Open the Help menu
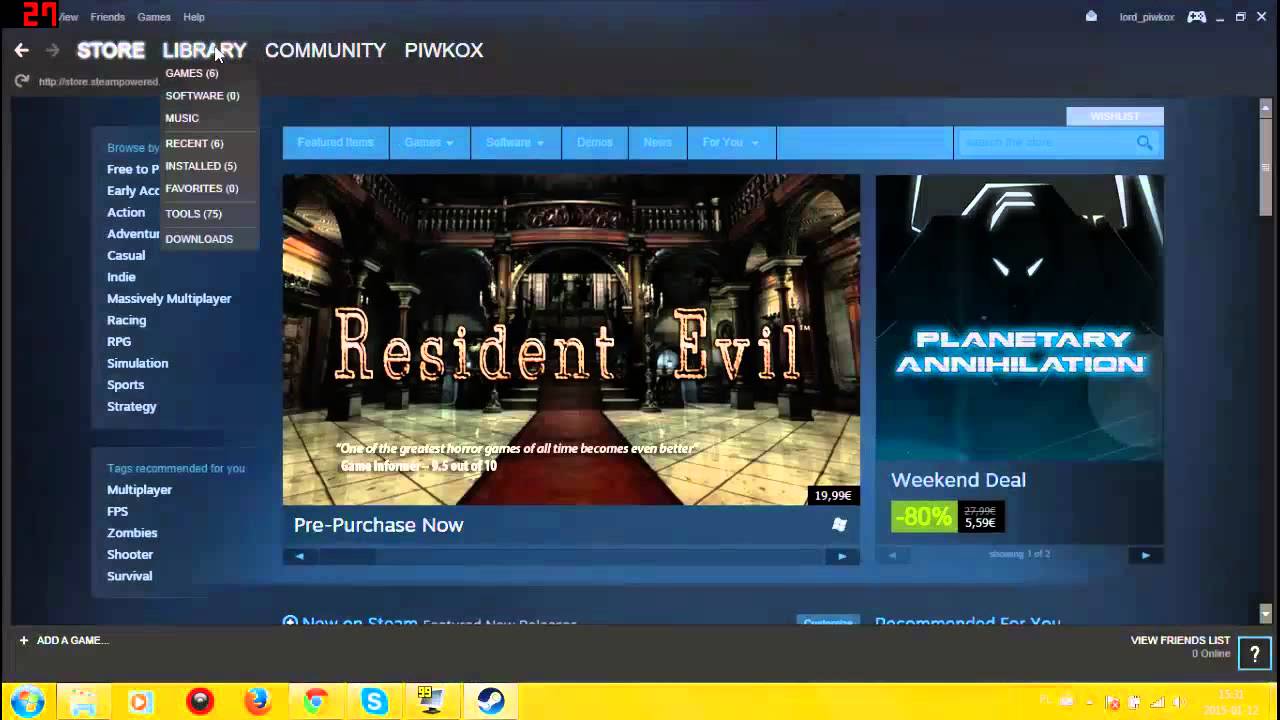The image size is (1280, 720). tap(194, 17)
